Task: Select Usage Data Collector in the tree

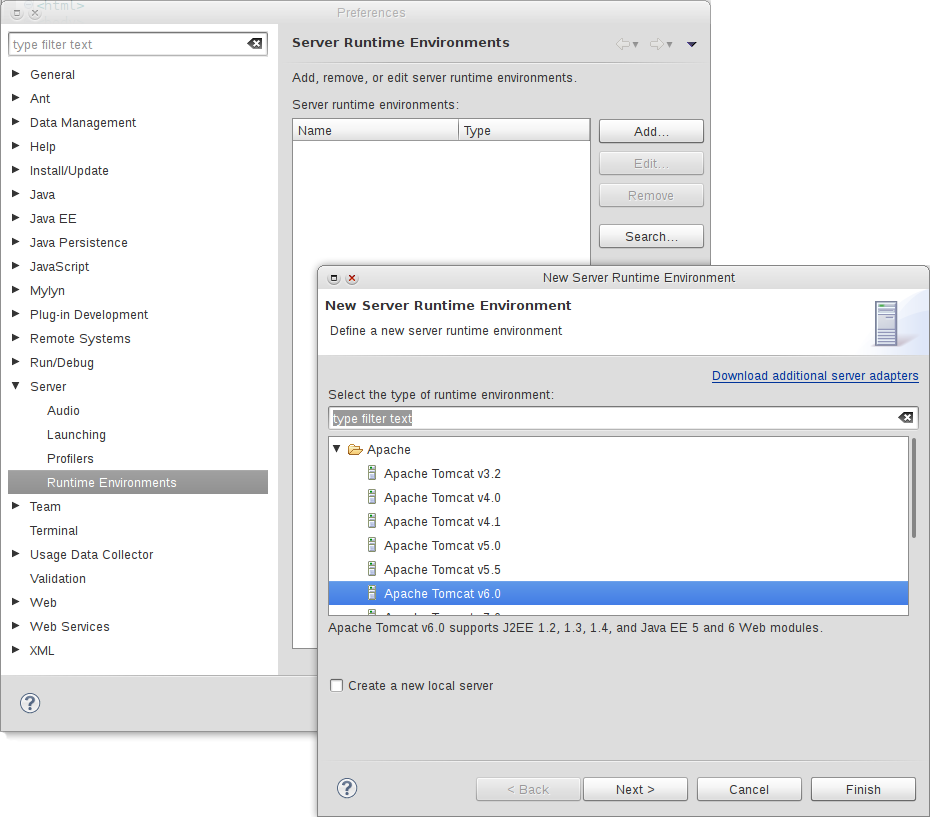Action: pos(92,555)
